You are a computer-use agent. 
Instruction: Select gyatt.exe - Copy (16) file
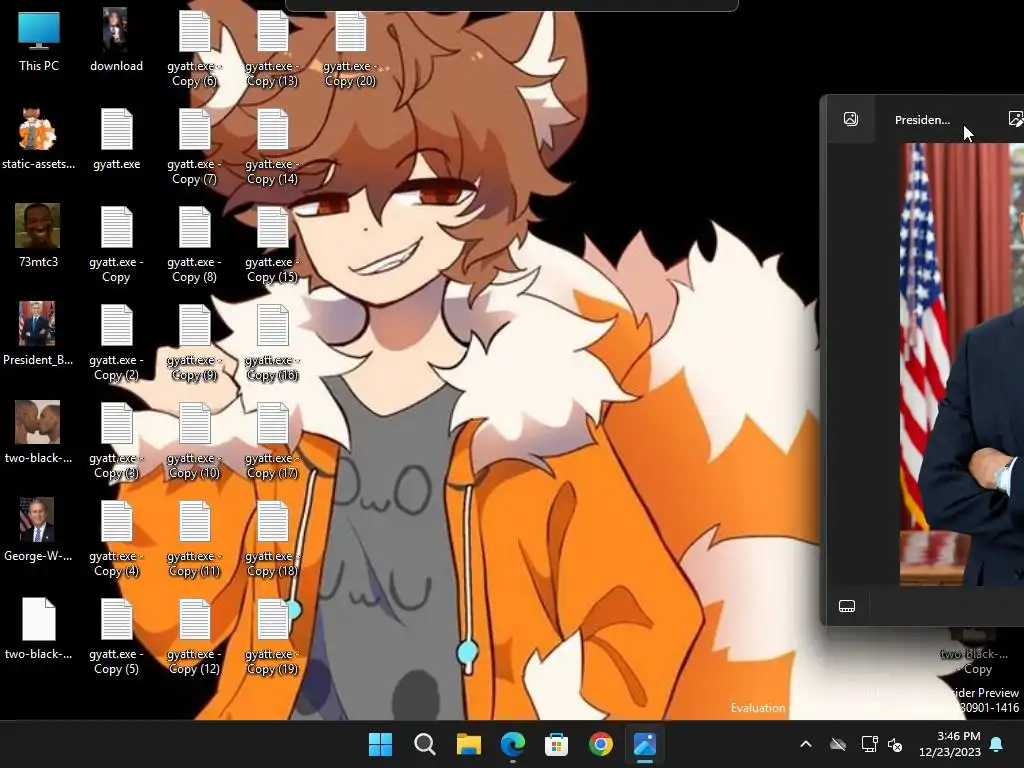[272, 343]
